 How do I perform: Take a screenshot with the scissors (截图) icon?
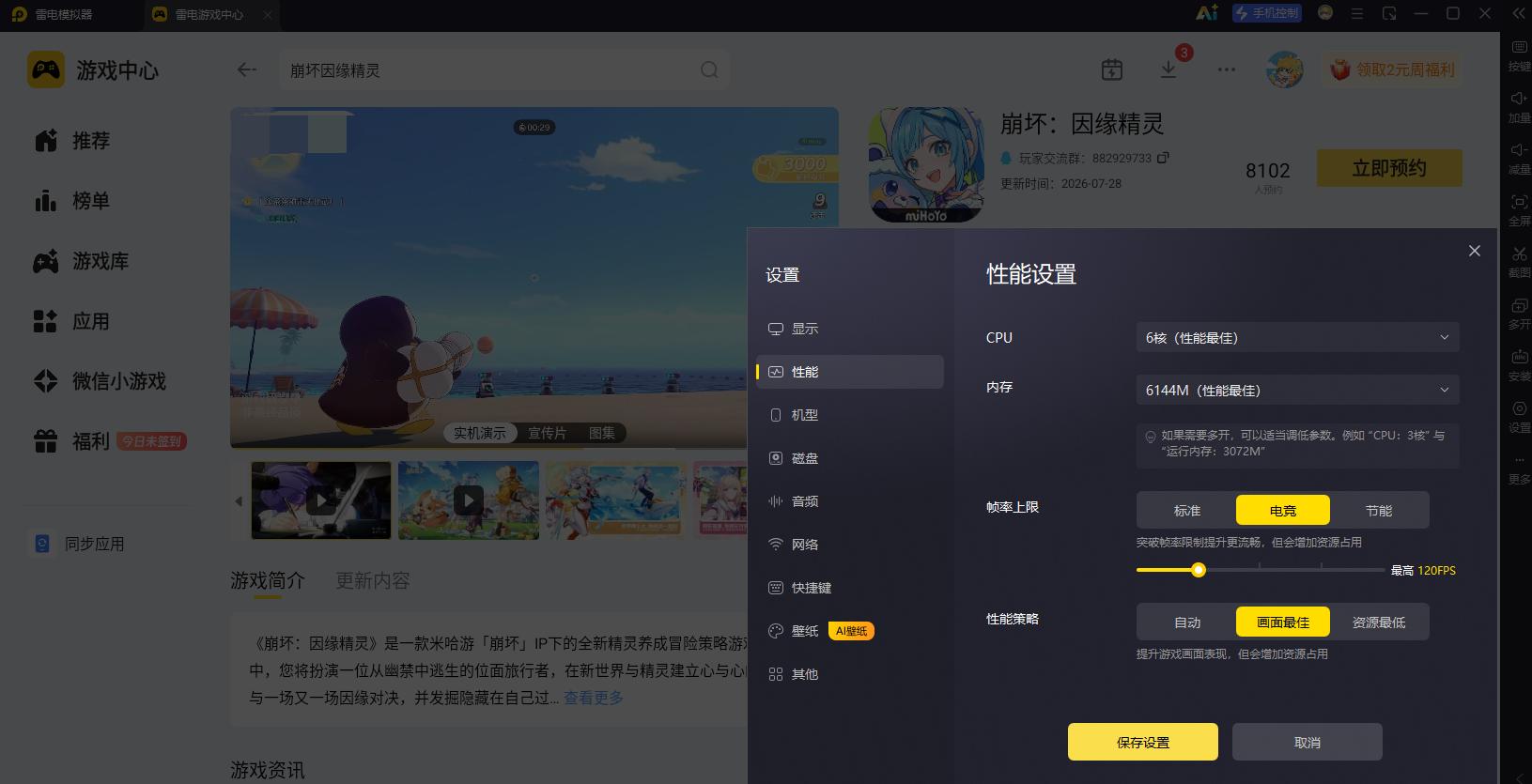(1519, 254)
